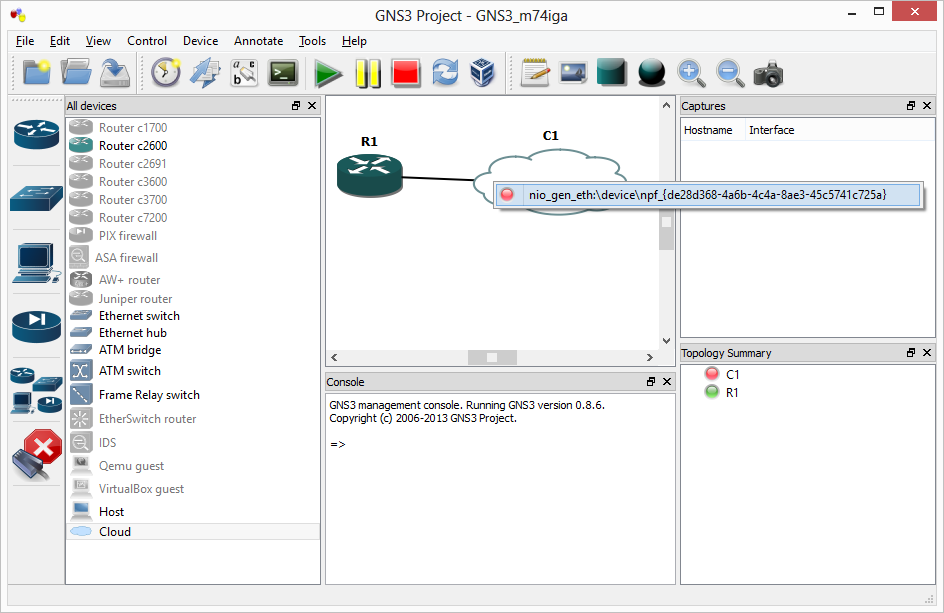944x613 pixels.
Task: Open console terminal toolbar icon
Action: click(283, 73)
